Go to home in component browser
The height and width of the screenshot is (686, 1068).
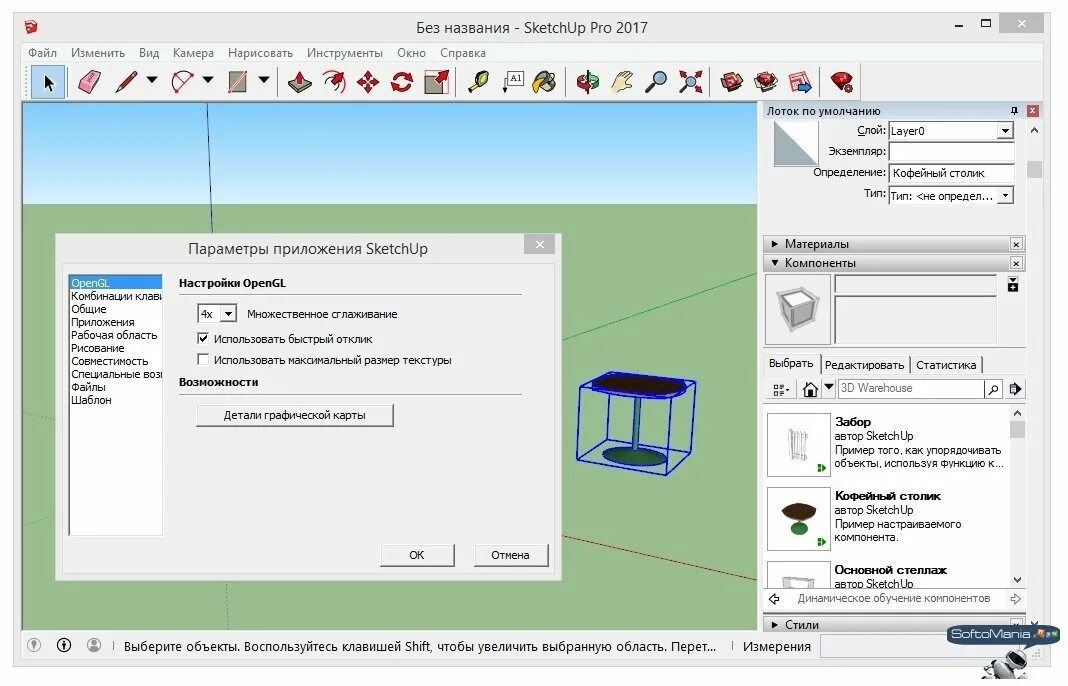811,389
